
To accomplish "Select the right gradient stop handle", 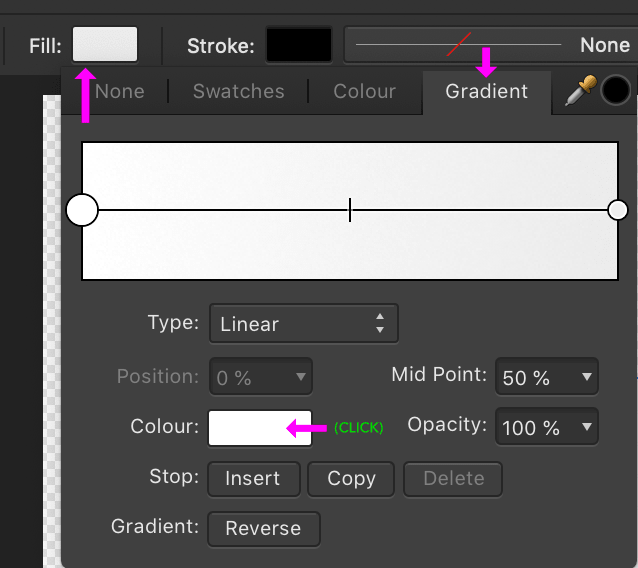I will click(618, 210).
